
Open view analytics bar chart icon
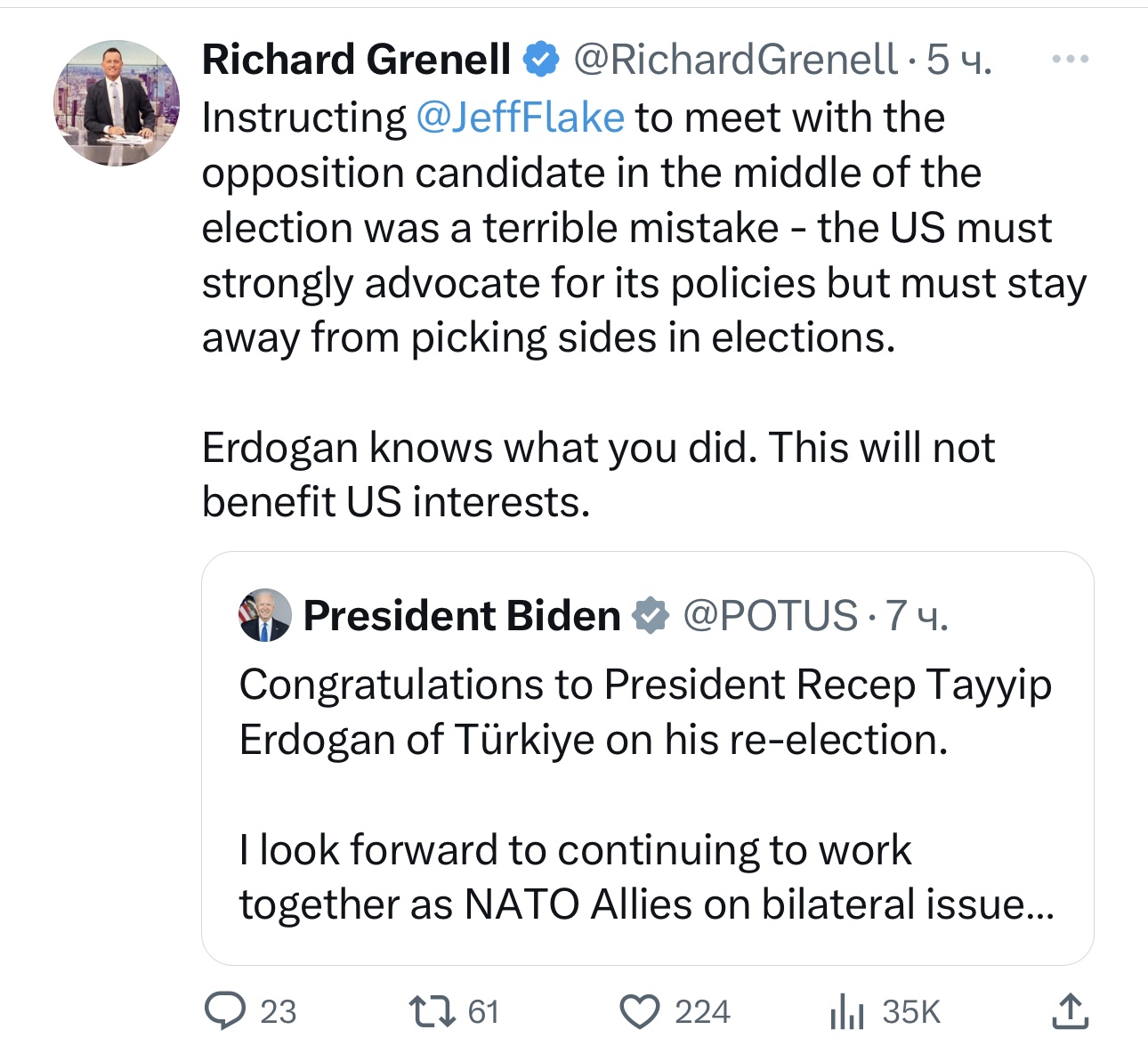point(846,1012)
